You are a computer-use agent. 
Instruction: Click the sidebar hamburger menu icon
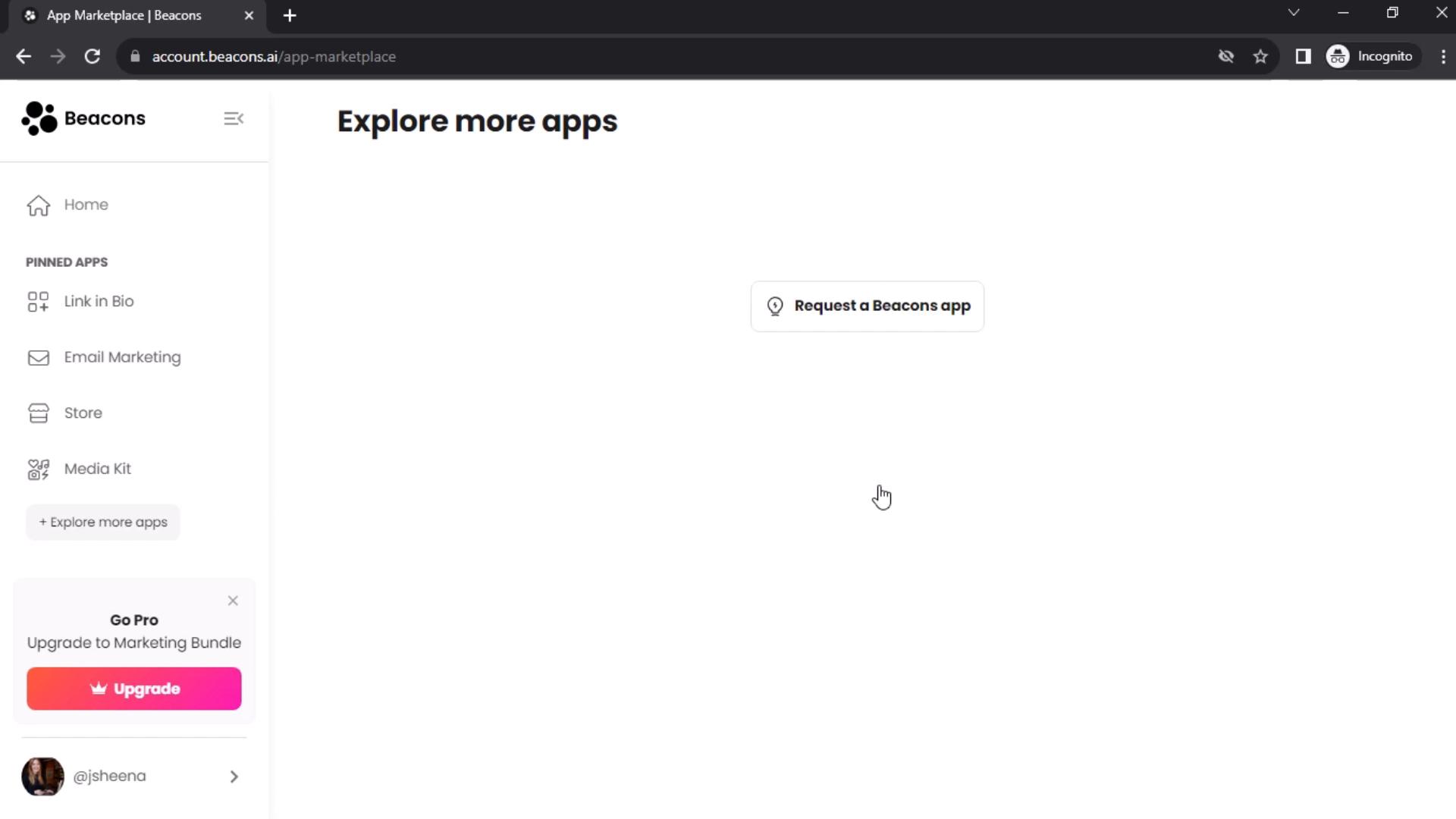click(234, 118)
